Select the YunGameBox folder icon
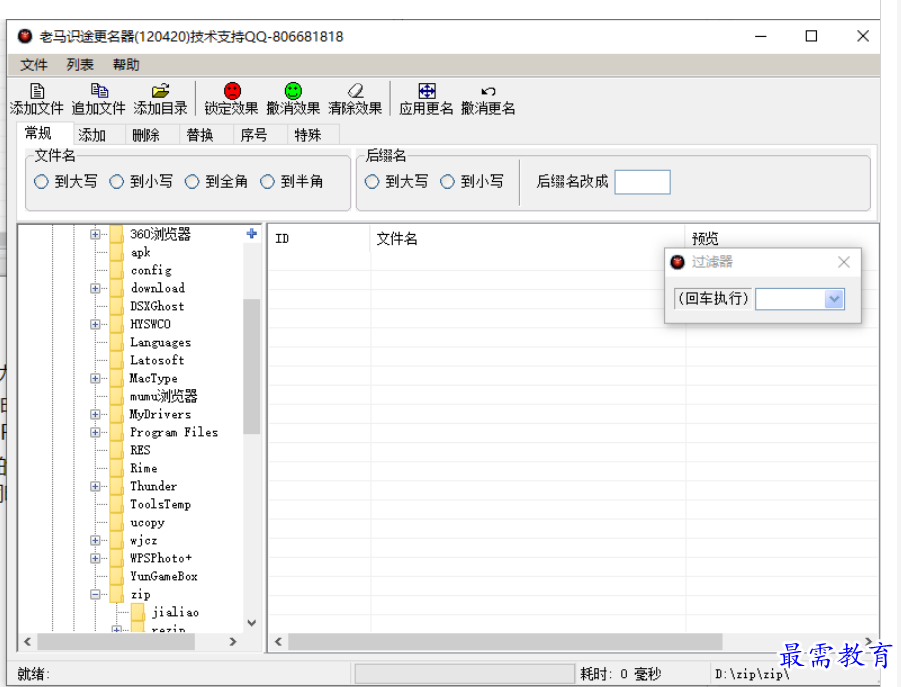Image resolution: width=901 pixels, height=687 pixels. [x=117, y=576]
